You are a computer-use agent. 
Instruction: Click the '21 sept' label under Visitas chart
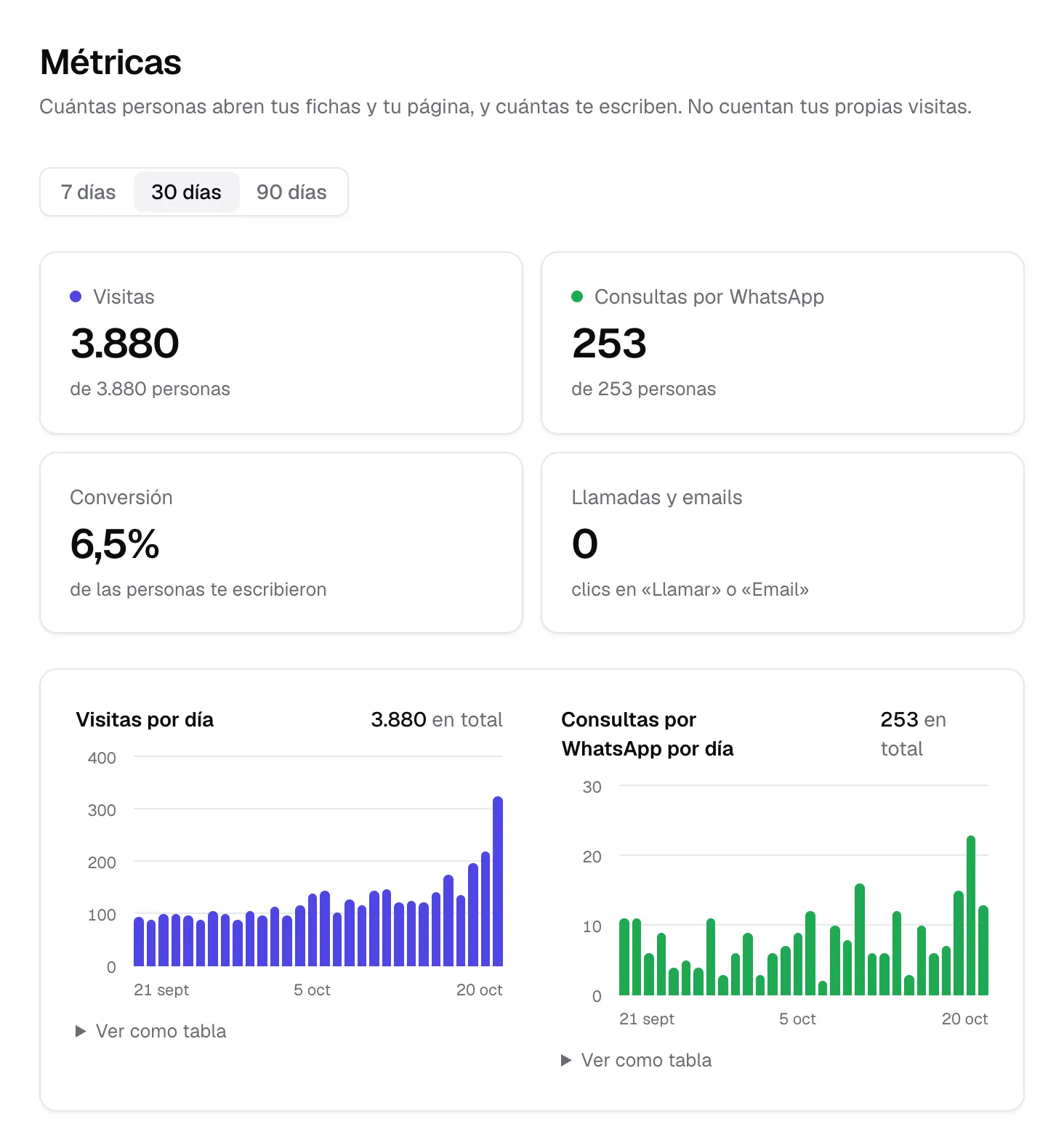point(161,990)
